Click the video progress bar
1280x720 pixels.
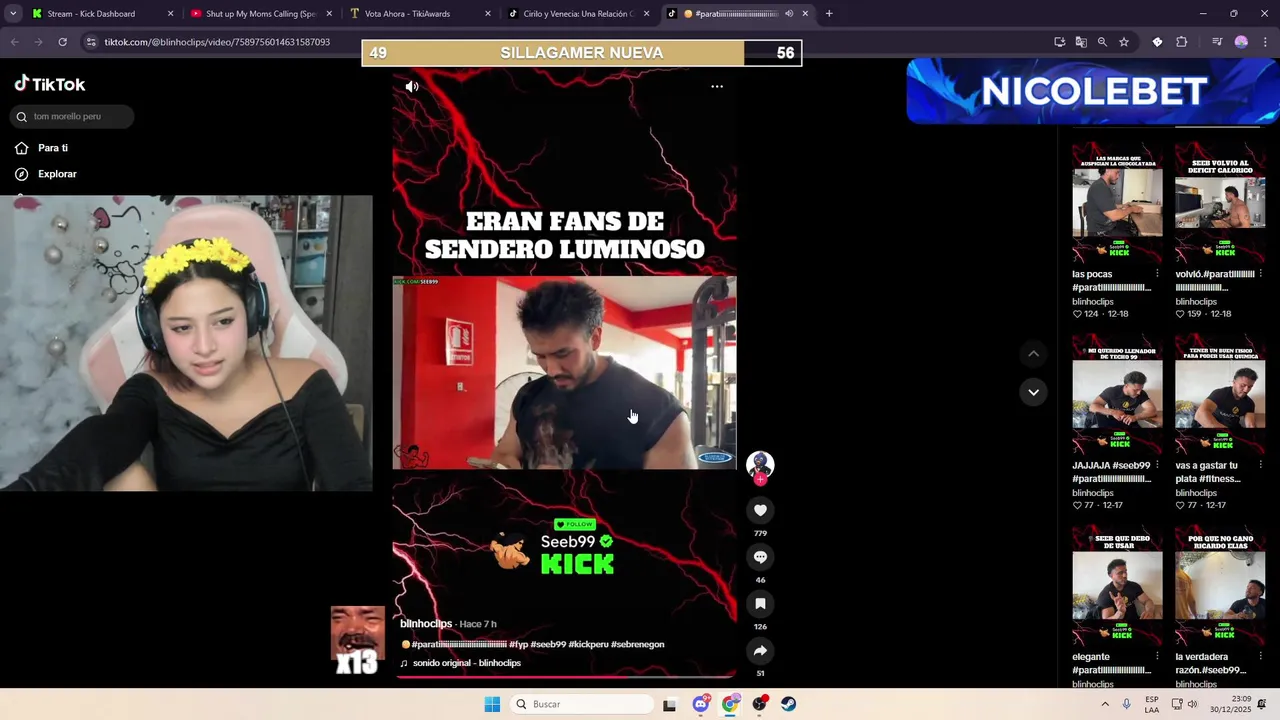[565, 677]
